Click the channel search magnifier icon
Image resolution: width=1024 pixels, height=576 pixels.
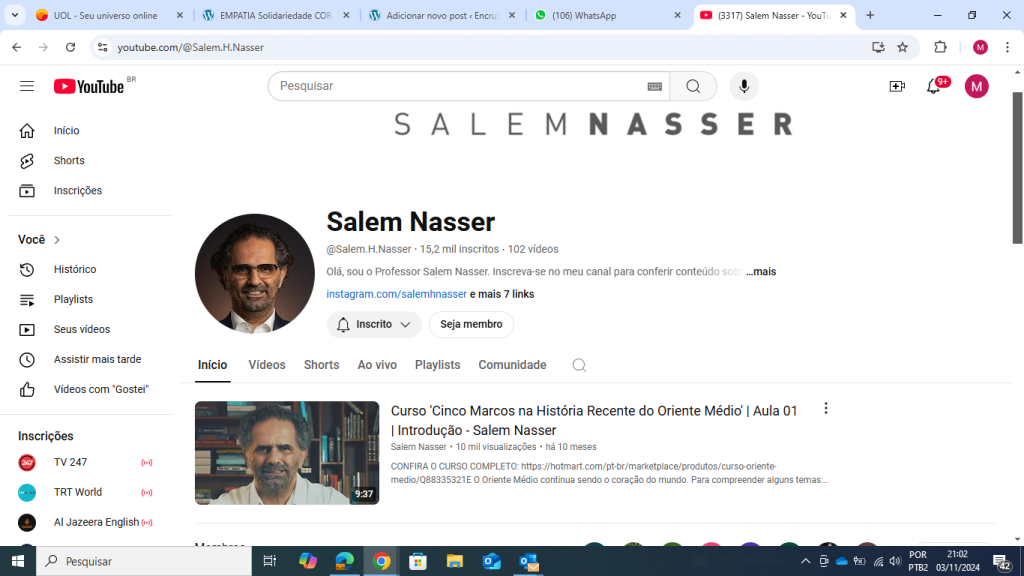[579, 365]
